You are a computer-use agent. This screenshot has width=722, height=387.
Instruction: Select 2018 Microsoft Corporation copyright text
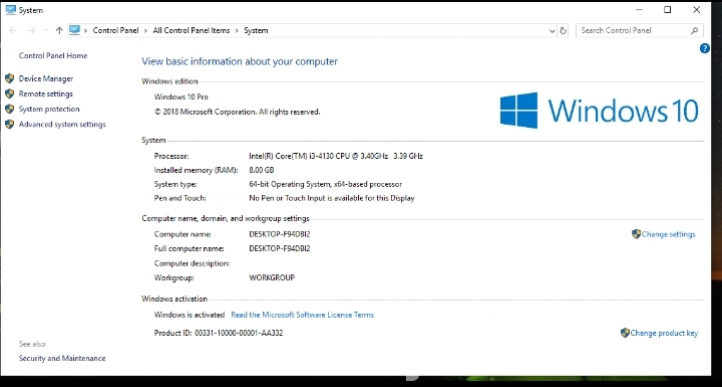coord(237,112)
